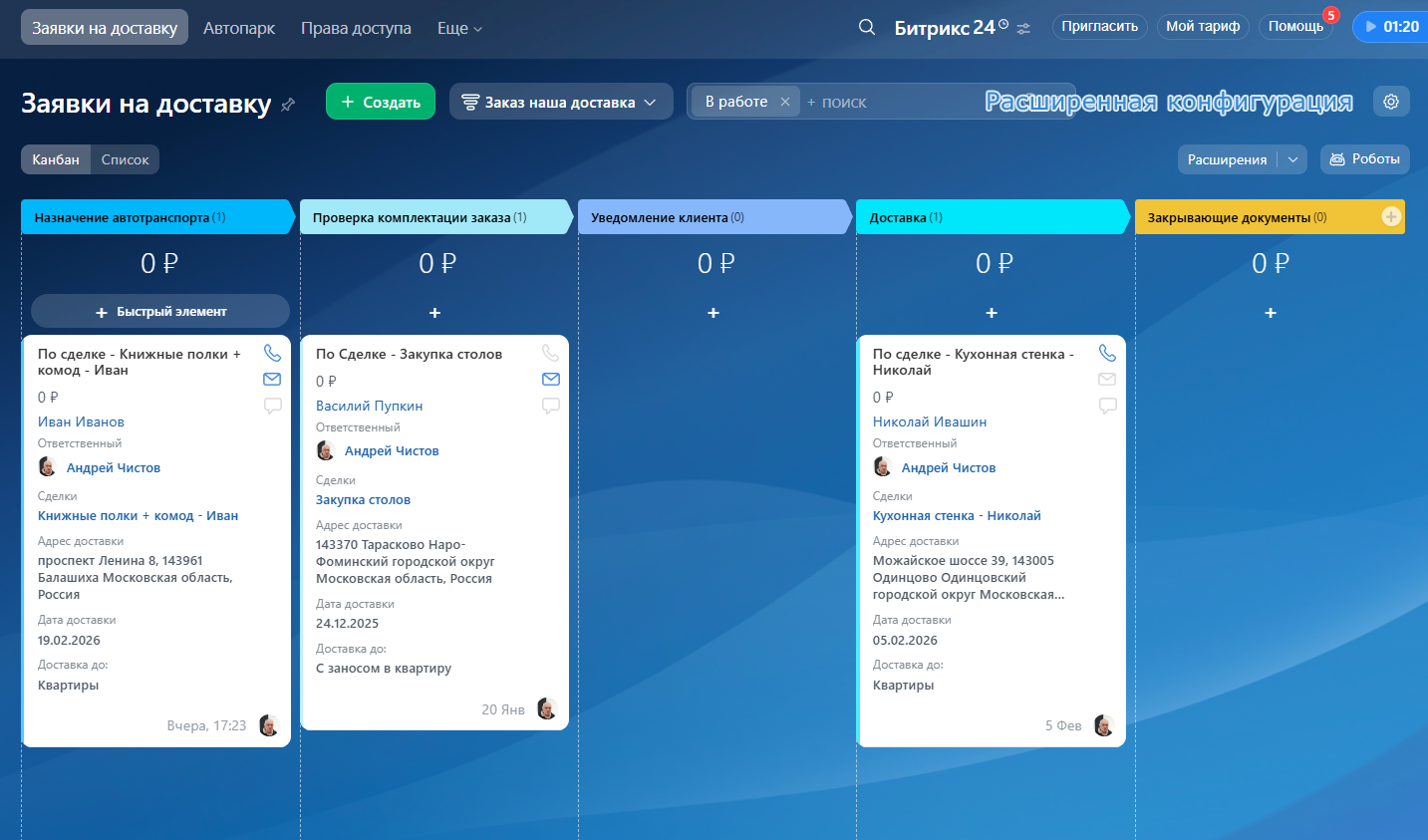This screenshot has width=1428, height=840.
Task: Click phone icon on Книжные полки card
Action: [272, 353]
